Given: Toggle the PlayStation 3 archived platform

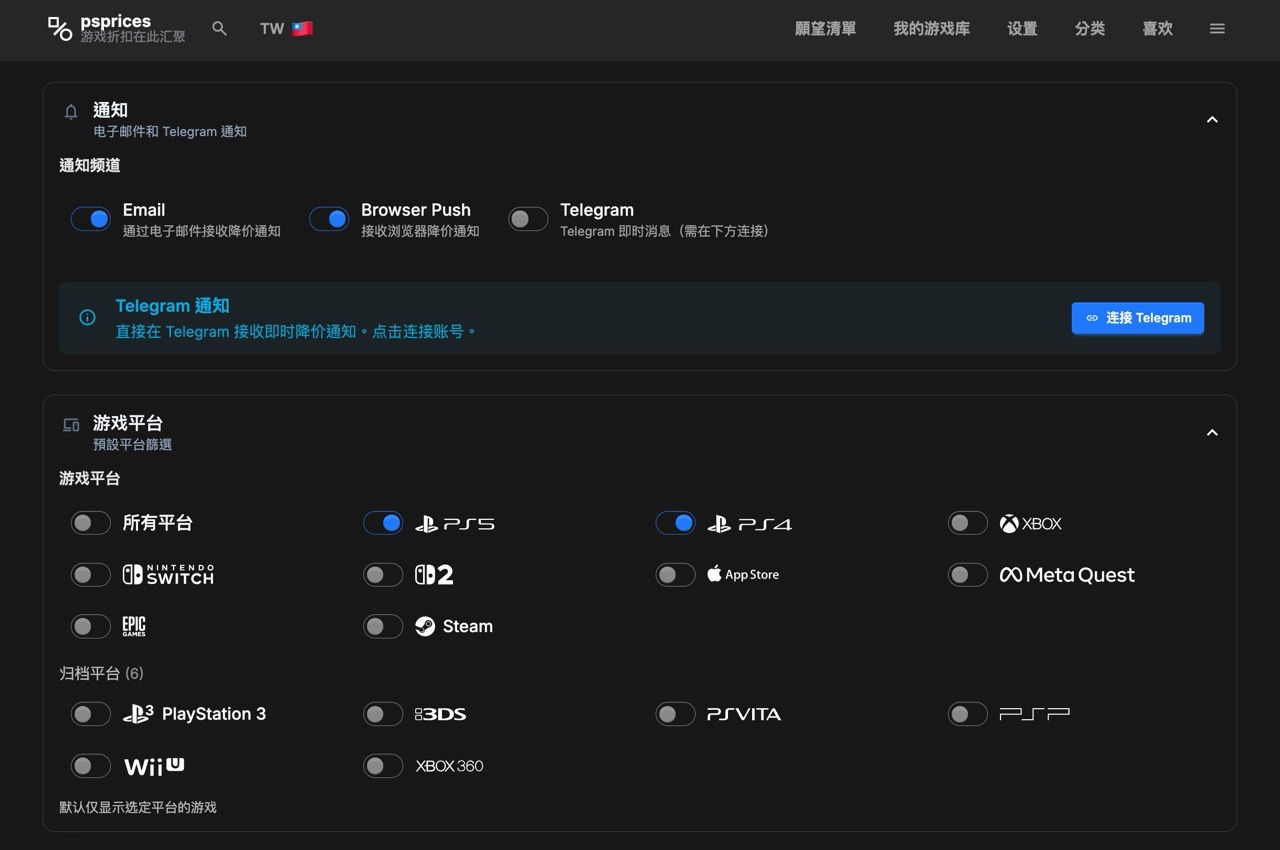Looking at the screenshot, I should [90, 714].
